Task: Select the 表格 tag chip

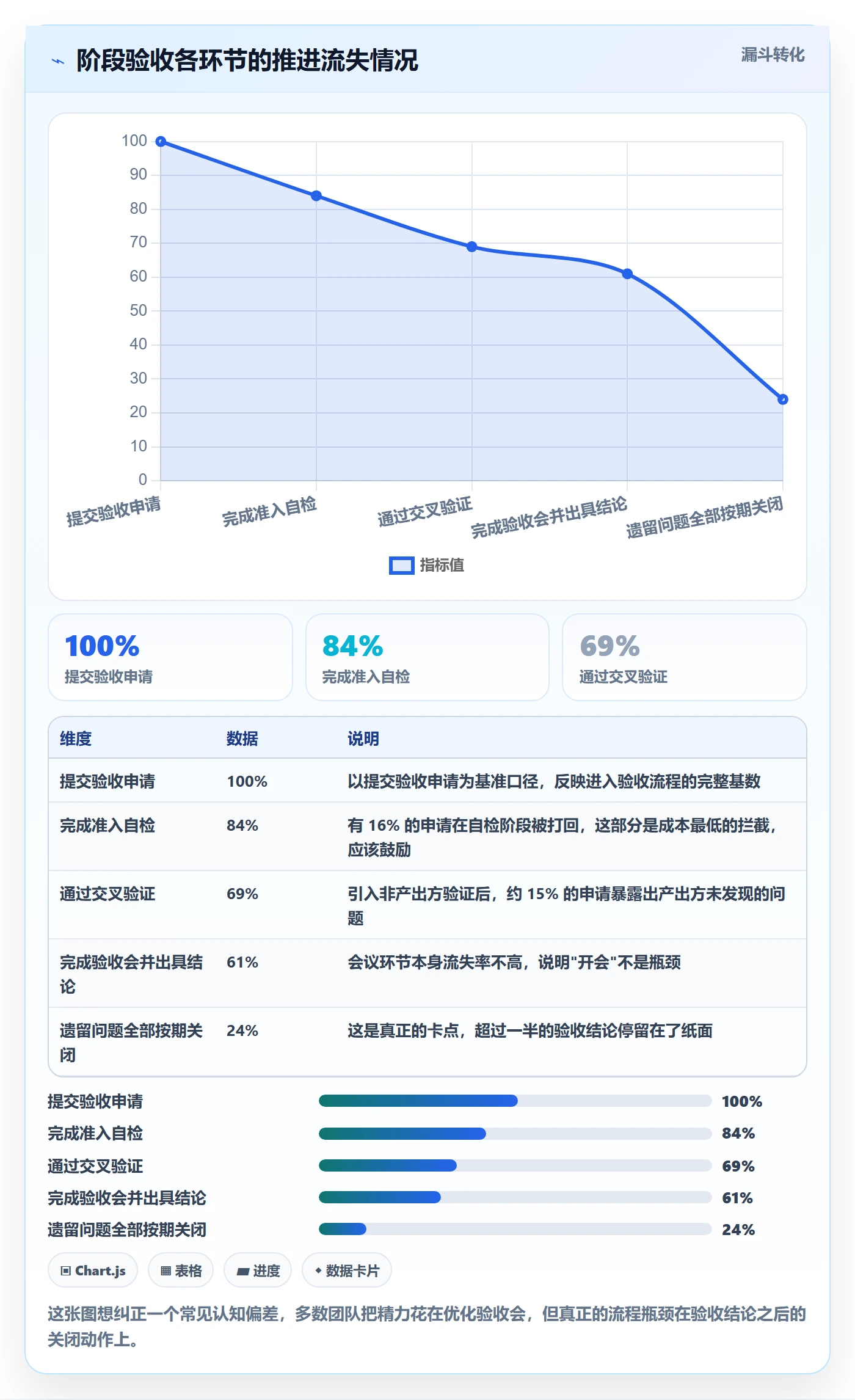Action: tap(181, 1271)
